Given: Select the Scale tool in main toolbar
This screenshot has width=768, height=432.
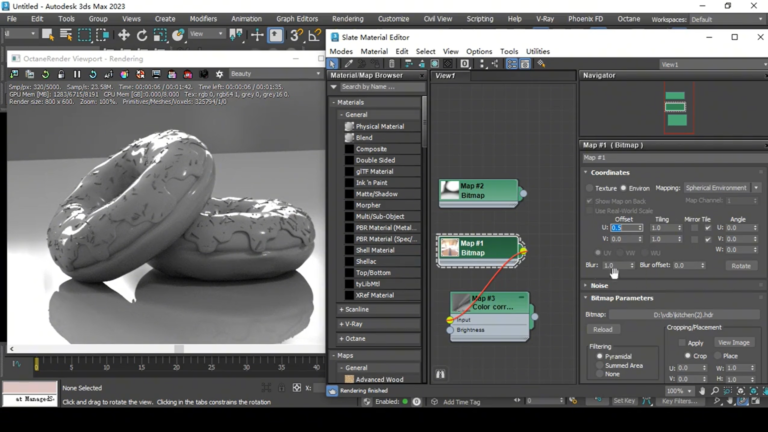Looking at the screenshot, I should click(160, 35).
